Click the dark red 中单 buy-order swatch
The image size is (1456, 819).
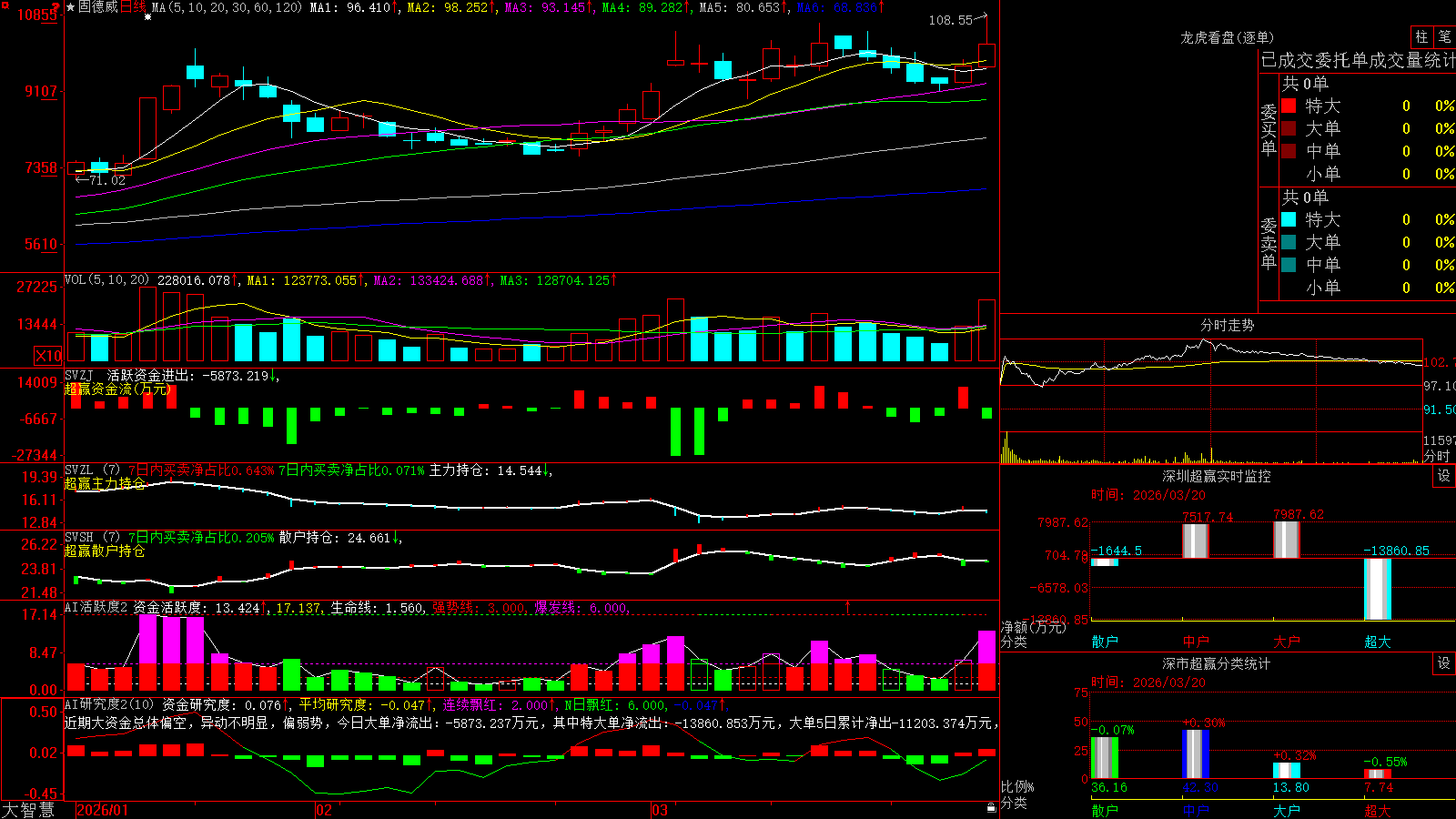coord(1289,151)
